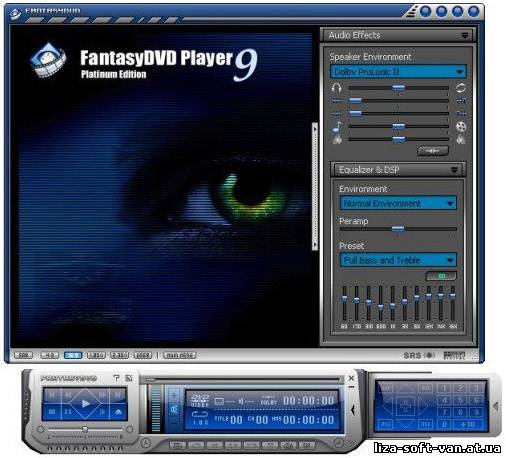
Task: Click the Dolby Digital logo in status bar
Action: point(455,355)
